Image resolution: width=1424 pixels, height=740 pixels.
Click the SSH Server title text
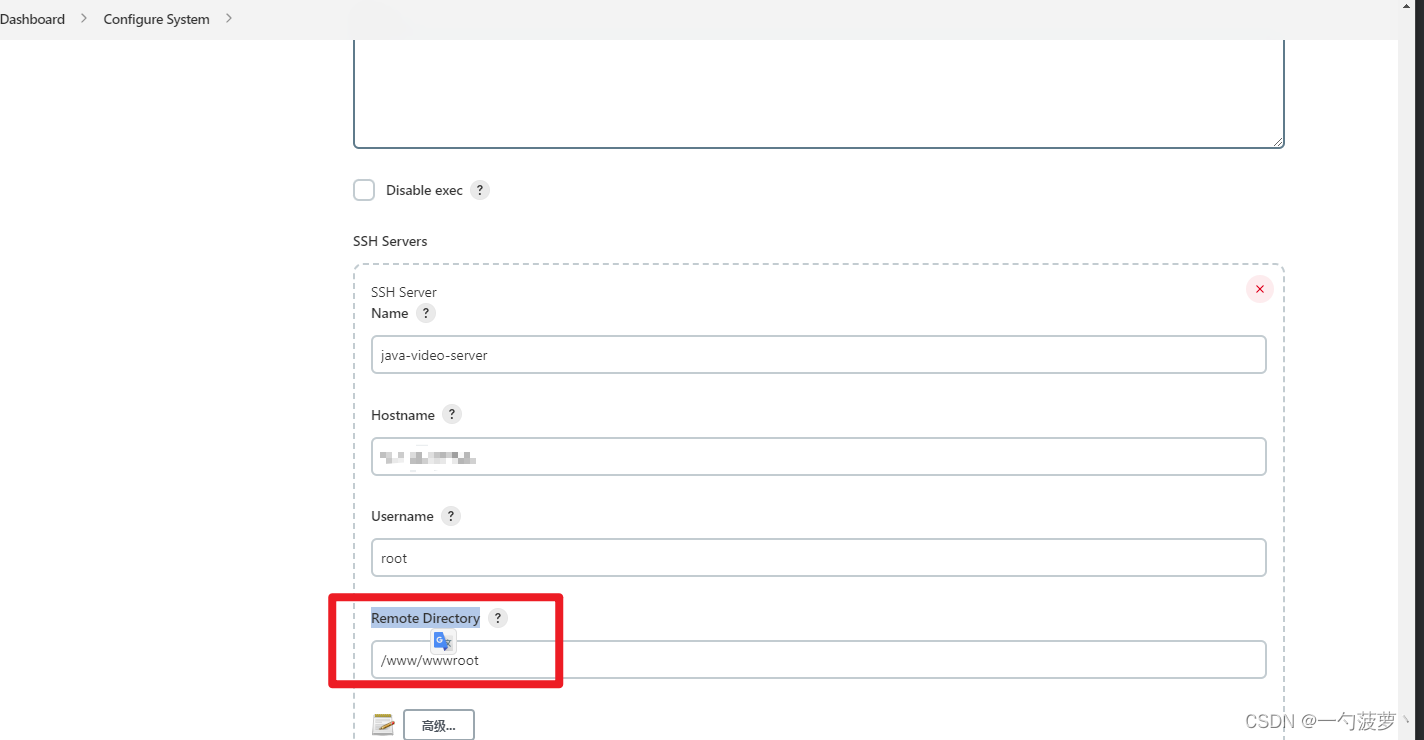tap(404, 292)
